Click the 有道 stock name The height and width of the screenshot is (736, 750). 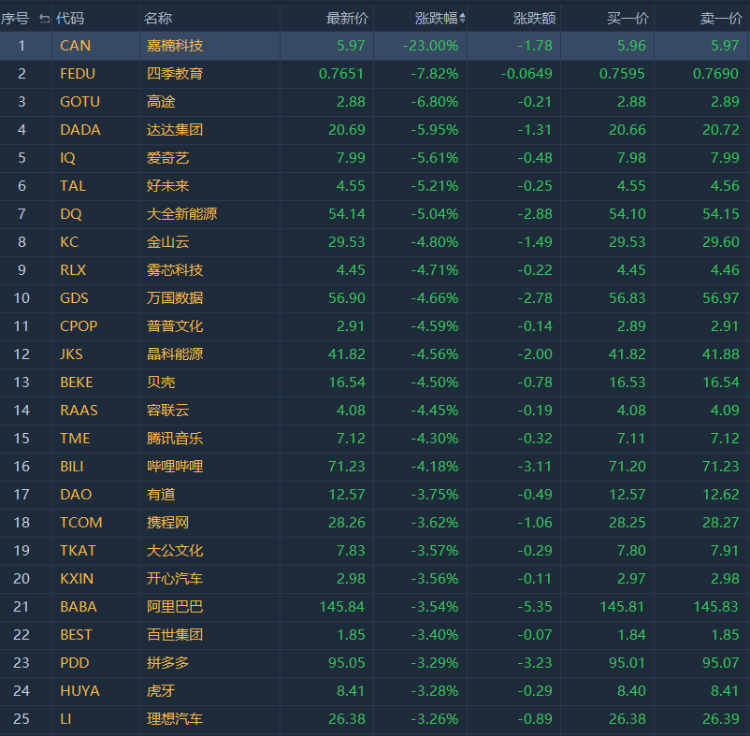point(161,494)
